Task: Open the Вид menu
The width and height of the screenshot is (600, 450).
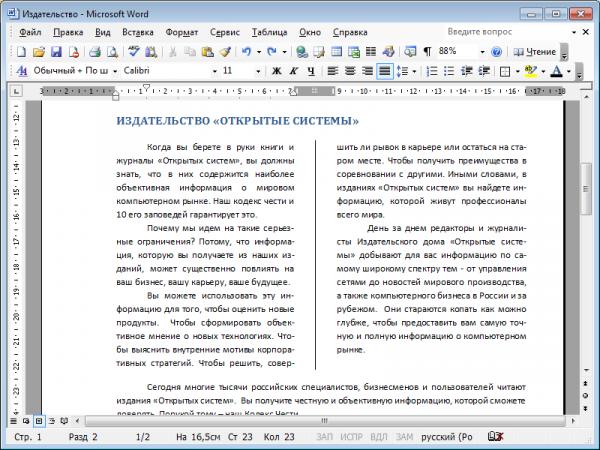Action: (103, 32)
